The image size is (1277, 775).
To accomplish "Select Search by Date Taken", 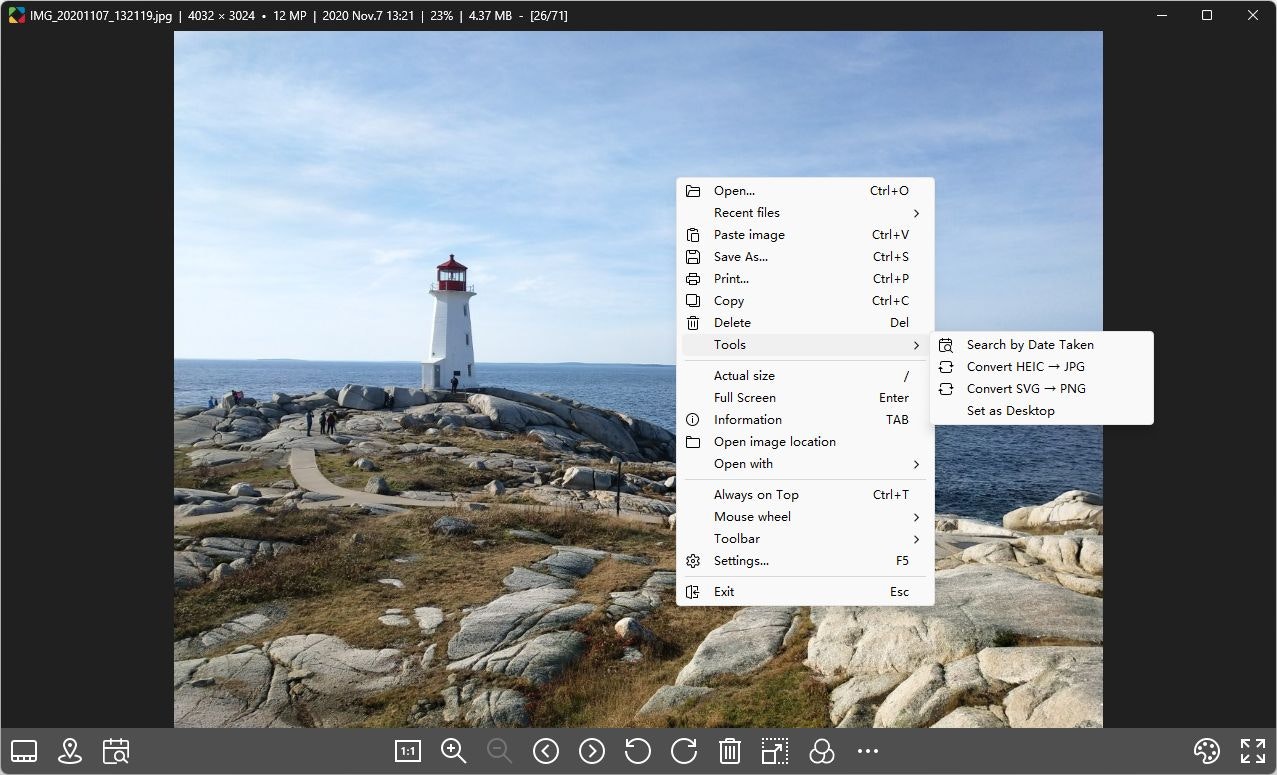I will 1041,345.
